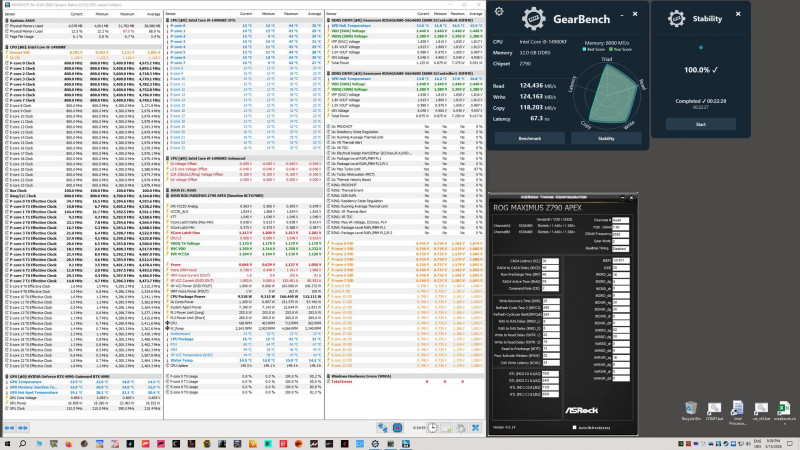The height and width of the screenshot is (450, 800).
Task: Click Refresh Cycle Time 2 (tRFC2) field
Action: [x=551, y=308]
